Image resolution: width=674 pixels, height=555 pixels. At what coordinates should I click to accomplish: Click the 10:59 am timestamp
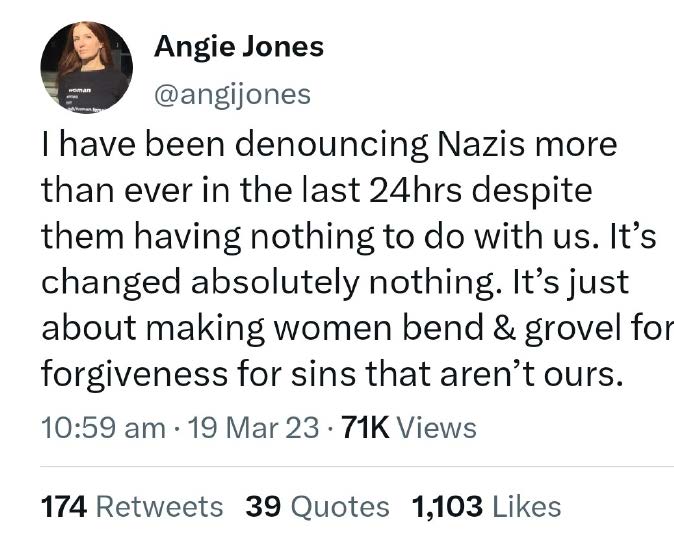[102, 428]
